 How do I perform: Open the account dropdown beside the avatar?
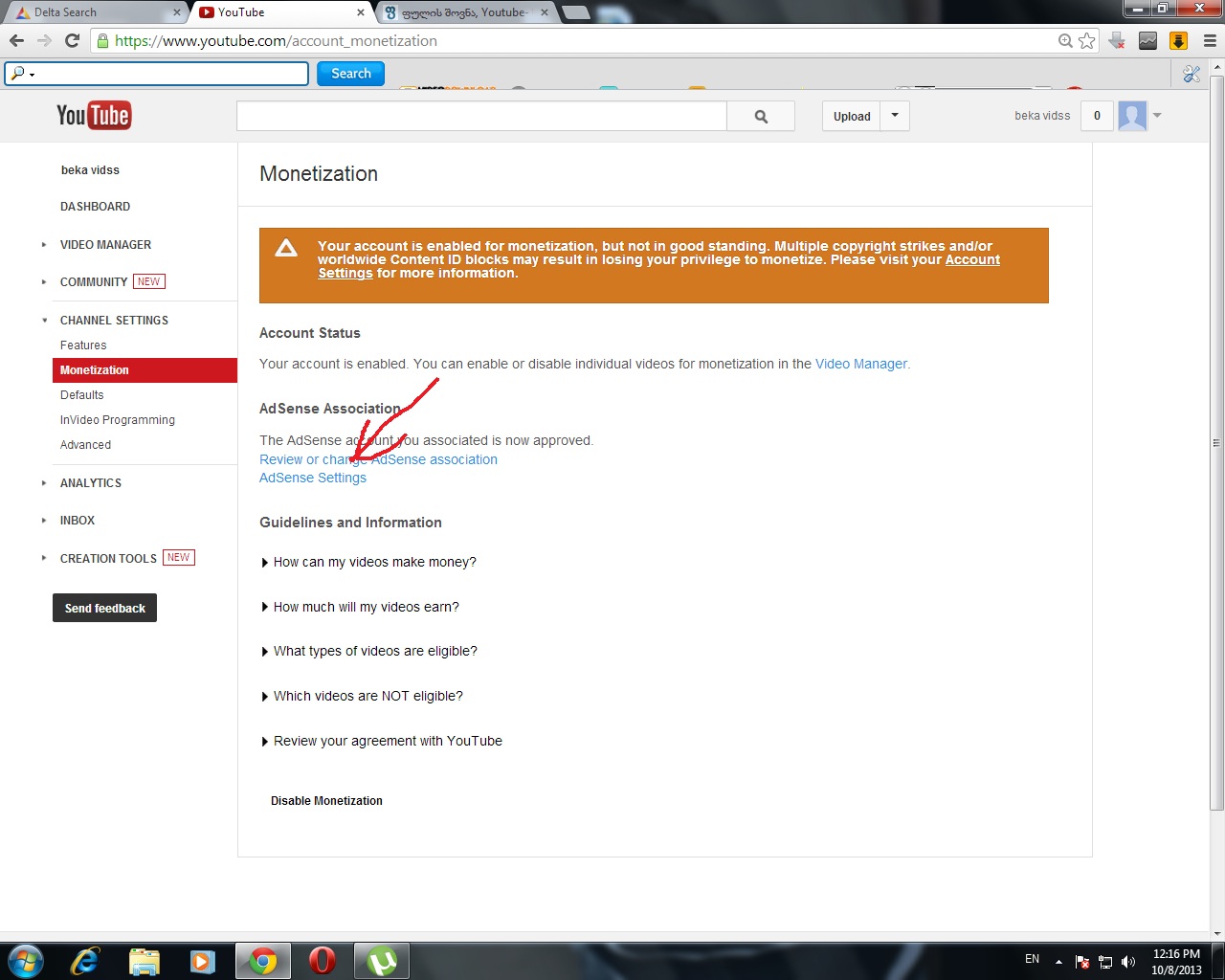[1157, 116]
